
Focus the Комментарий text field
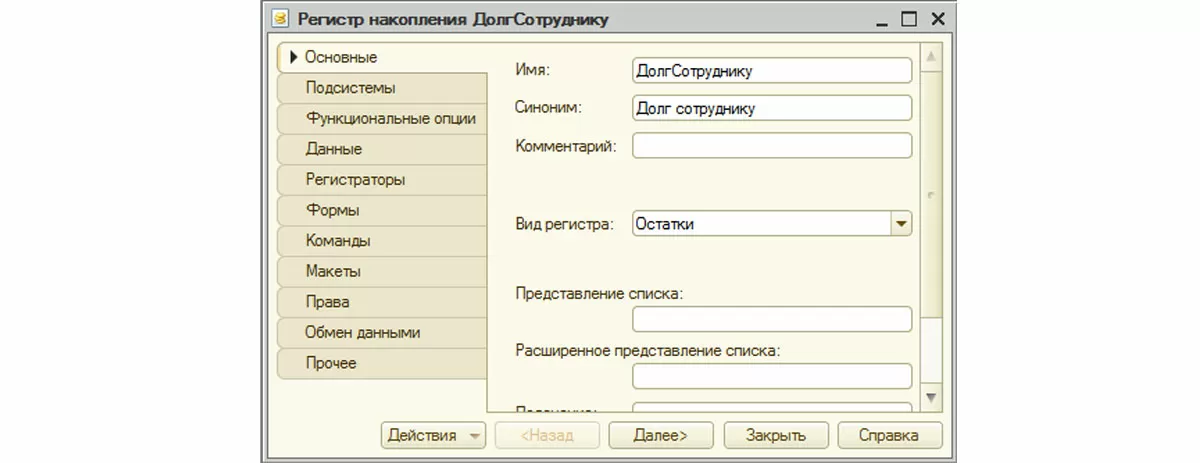point(772,146)
